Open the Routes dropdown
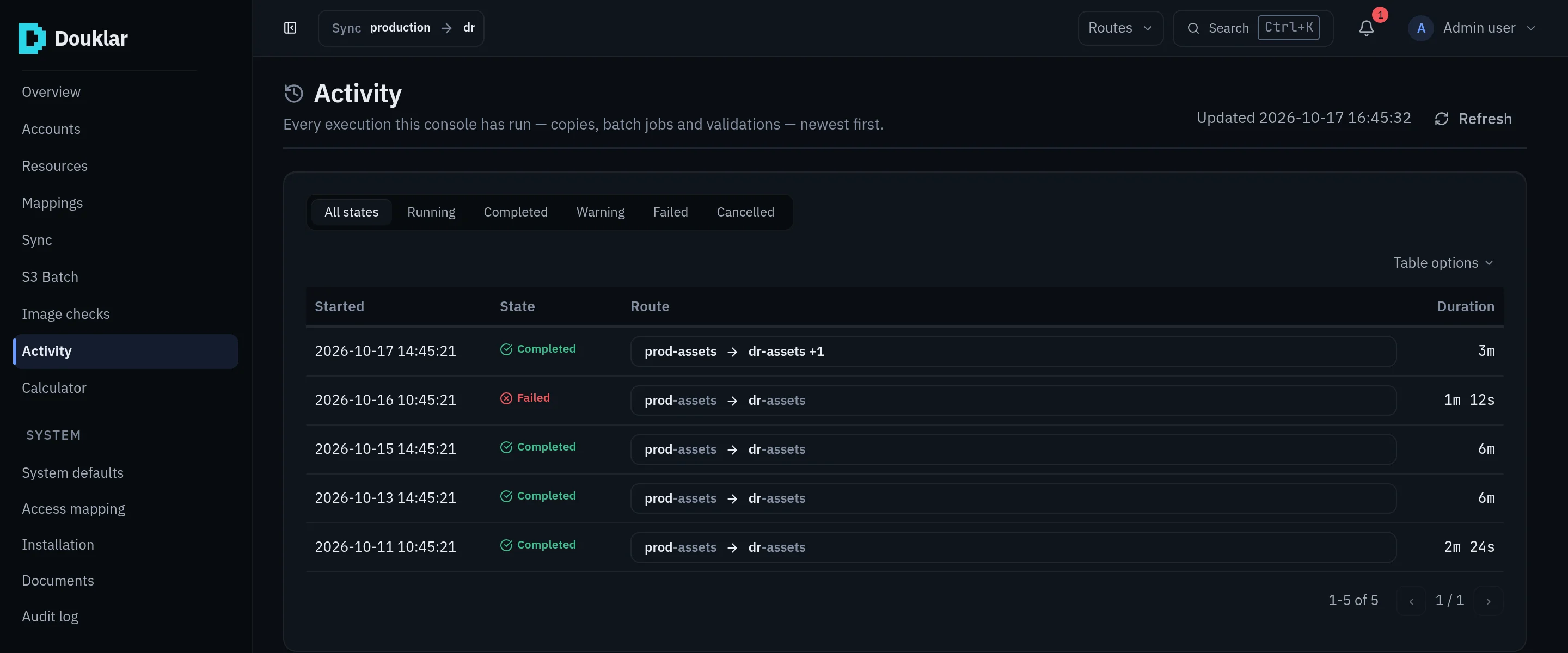 [1120, 28]
